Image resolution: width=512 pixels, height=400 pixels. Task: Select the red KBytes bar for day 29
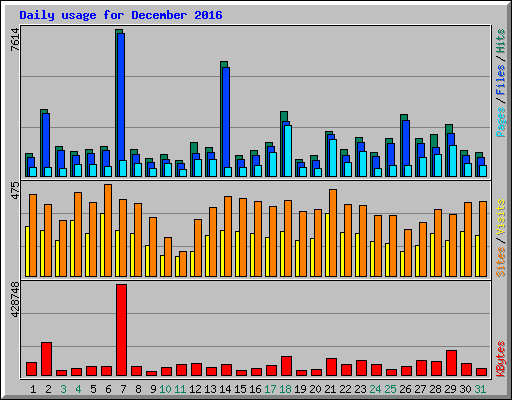[451, 363]
